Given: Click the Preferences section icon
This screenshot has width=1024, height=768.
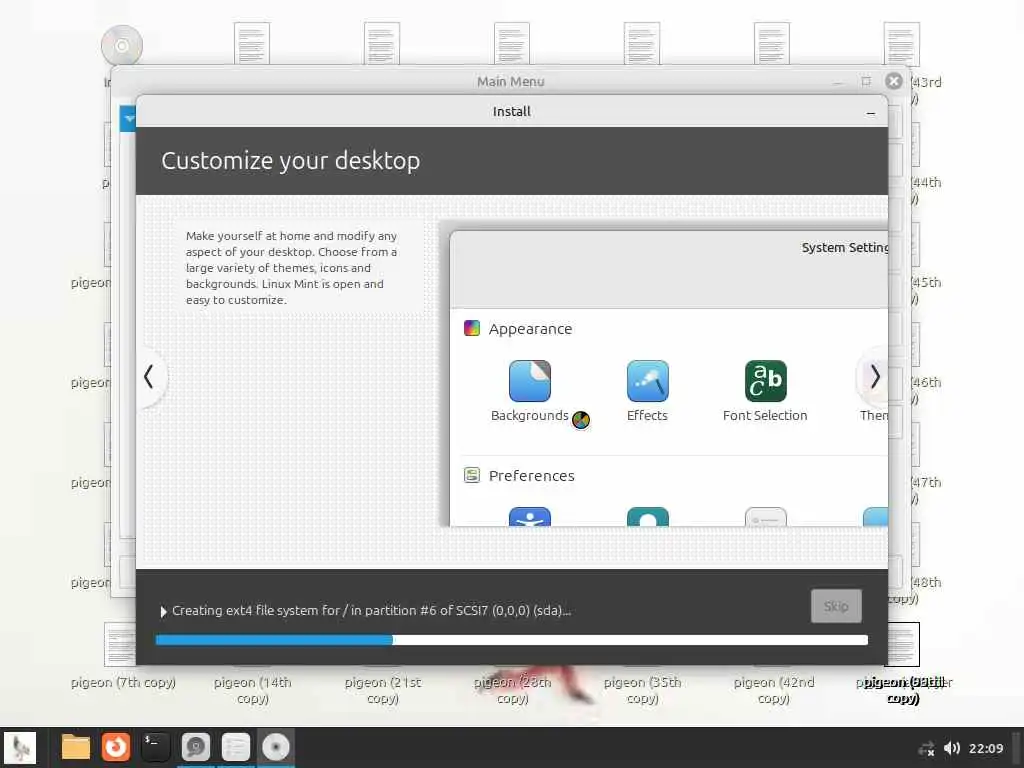Looking at the screenshot, I should (472, 475).
